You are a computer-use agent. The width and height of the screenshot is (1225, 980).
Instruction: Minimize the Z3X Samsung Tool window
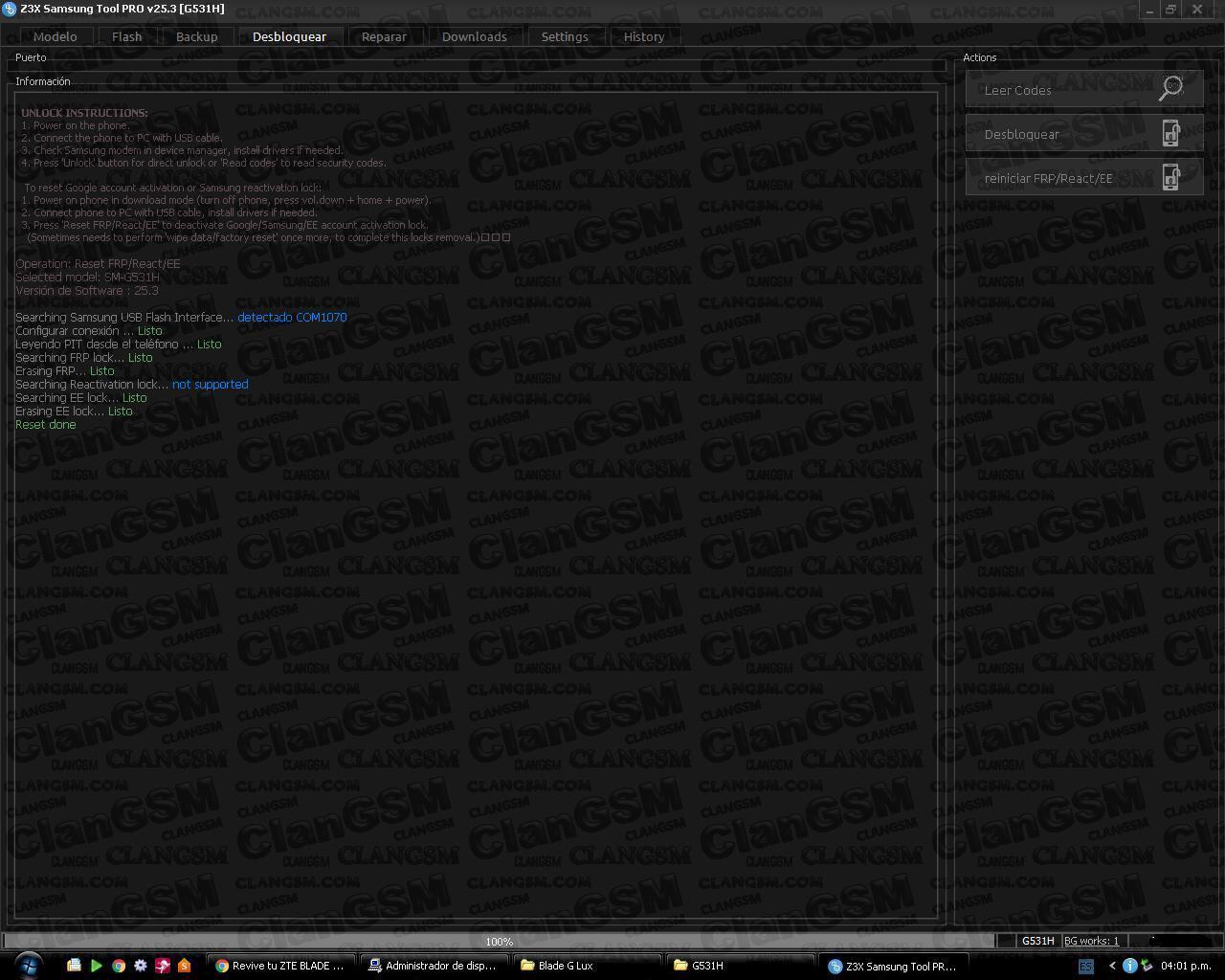(x=1148, y=10)
